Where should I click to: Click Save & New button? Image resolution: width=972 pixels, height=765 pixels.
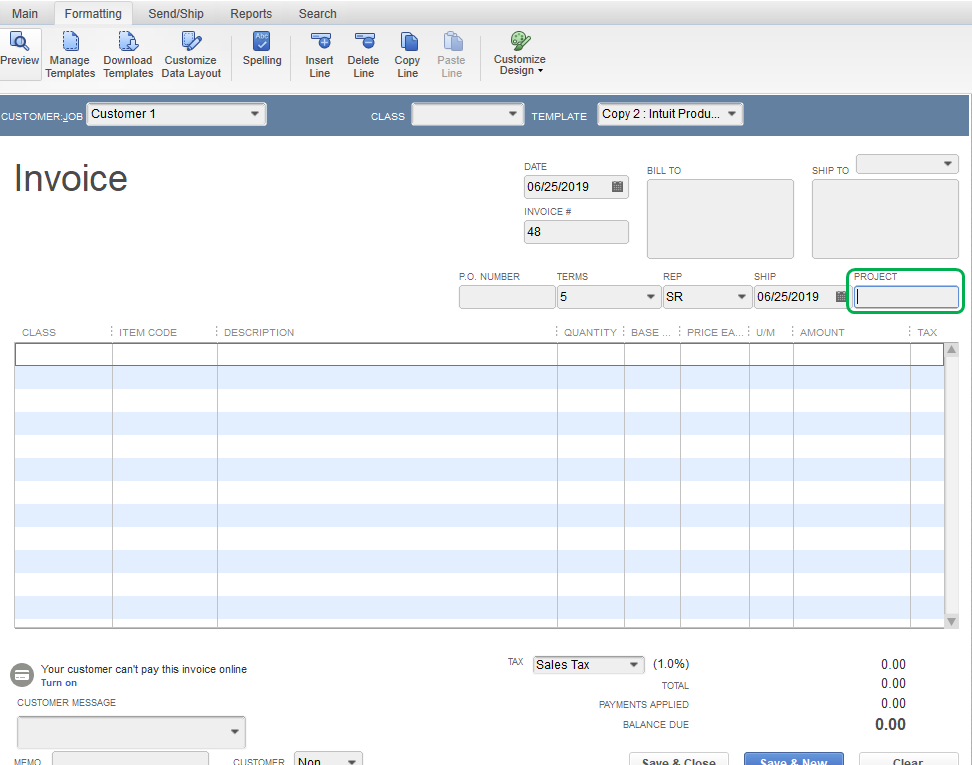pyautogui.click(x=793, y=761)
